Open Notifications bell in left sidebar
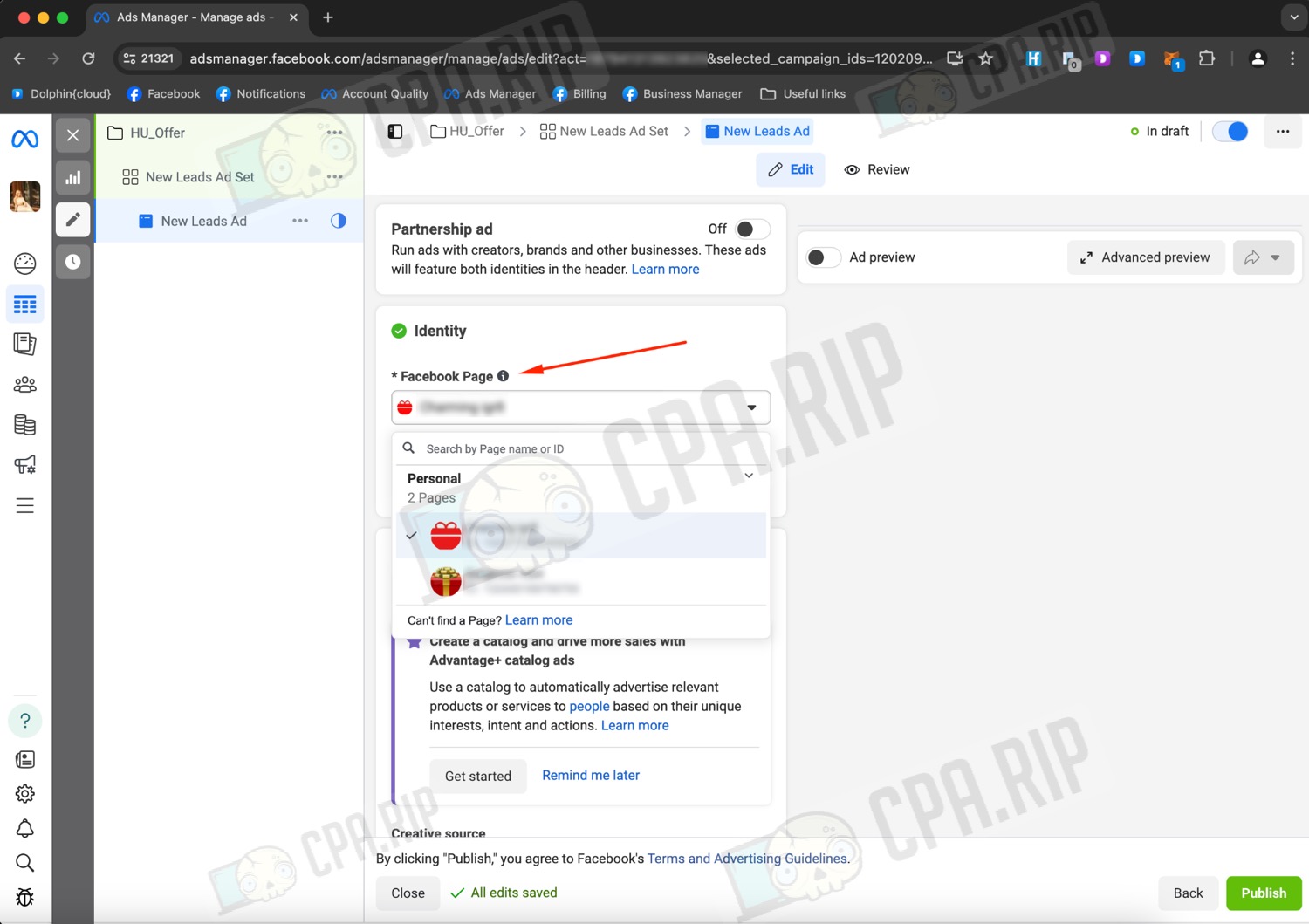The image size is (1309, 924). pos(24,828)
